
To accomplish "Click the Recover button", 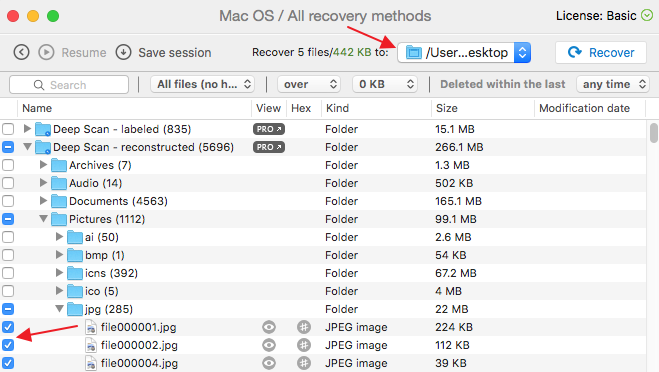I will click(601, 53).
